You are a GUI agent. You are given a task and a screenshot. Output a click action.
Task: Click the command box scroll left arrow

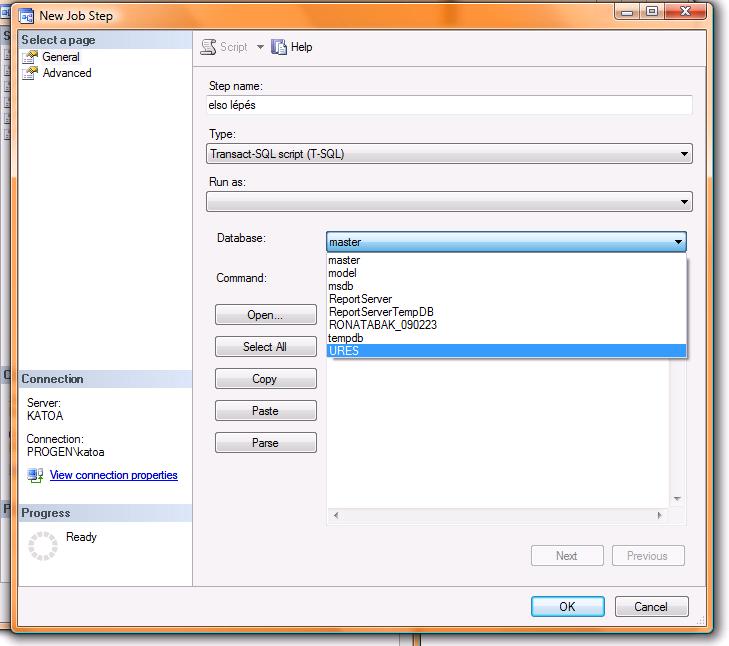(336, 515)
